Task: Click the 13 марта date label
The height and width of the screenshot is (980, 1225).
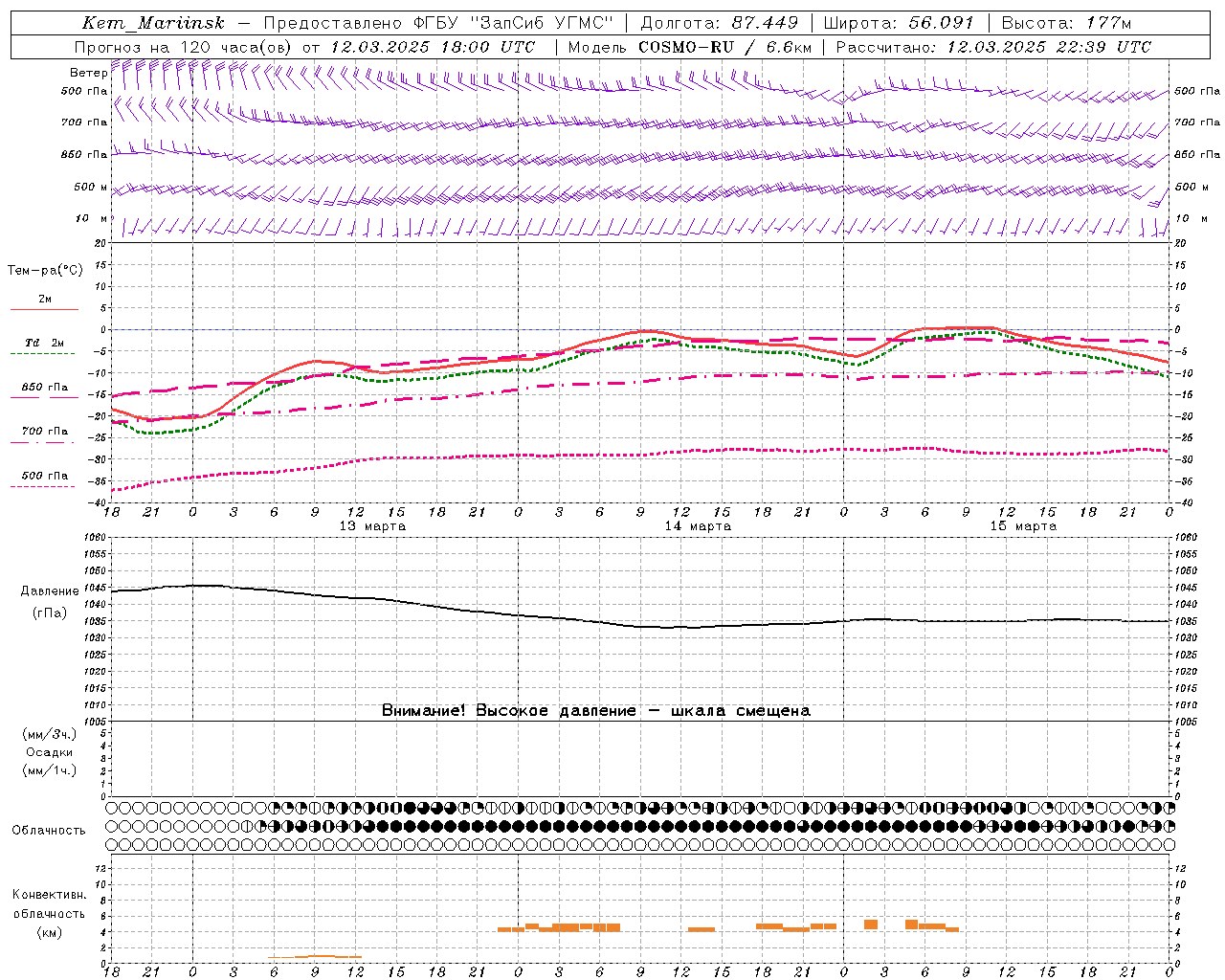Action: (x=372, y=525)
